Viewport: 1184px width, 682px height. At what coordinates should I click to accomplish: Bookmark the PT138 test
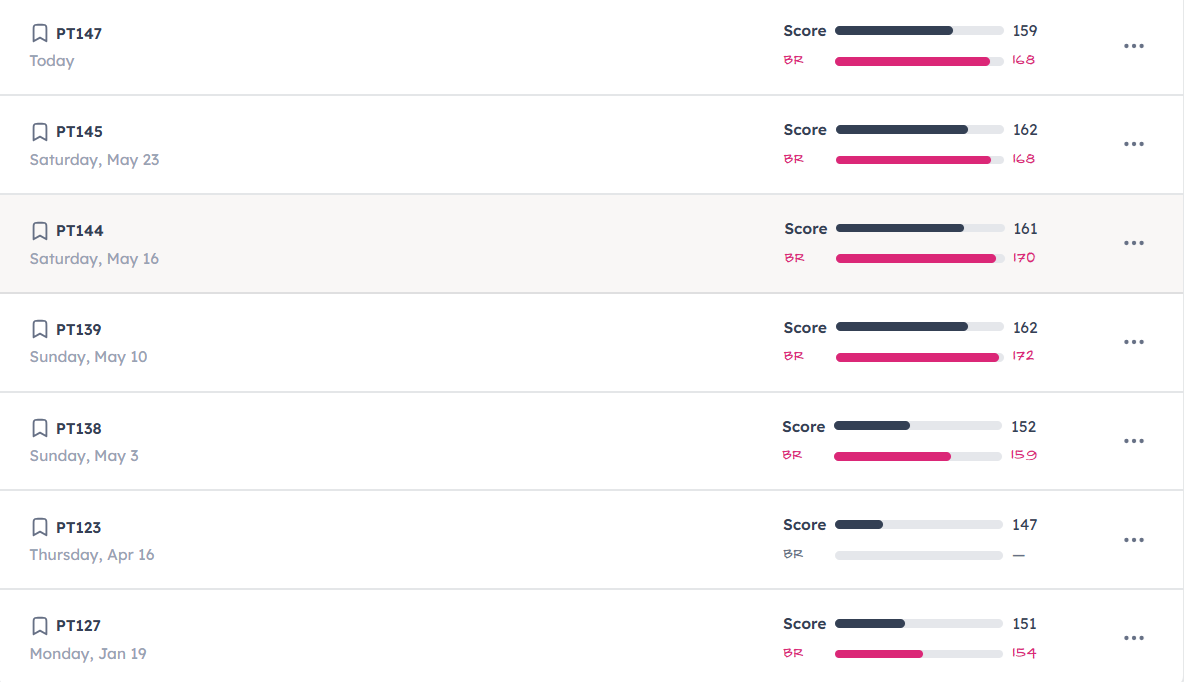40,428
